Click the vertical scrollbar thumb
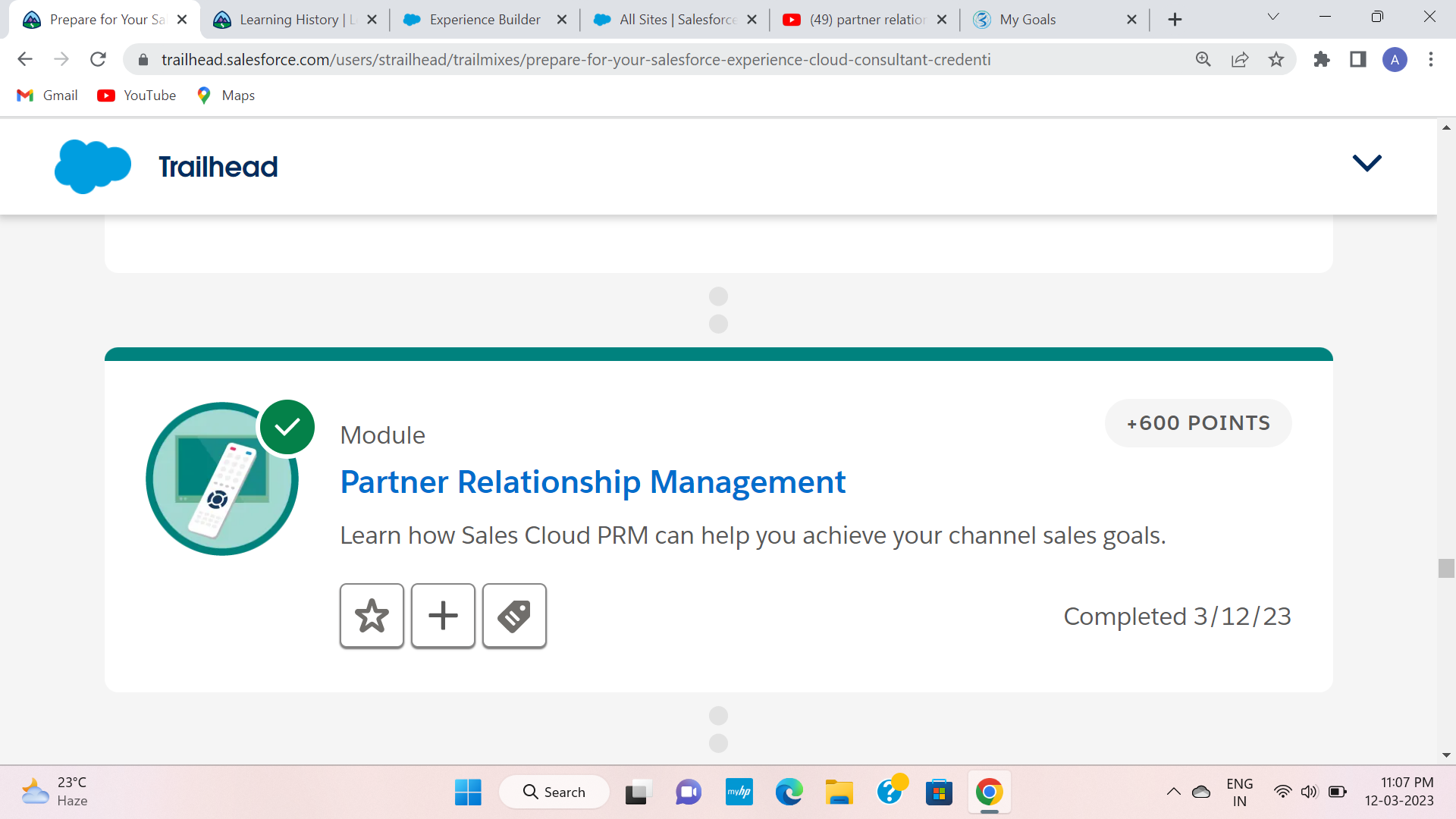Viewport: 1456px width, 819px height. (1446, 568)
